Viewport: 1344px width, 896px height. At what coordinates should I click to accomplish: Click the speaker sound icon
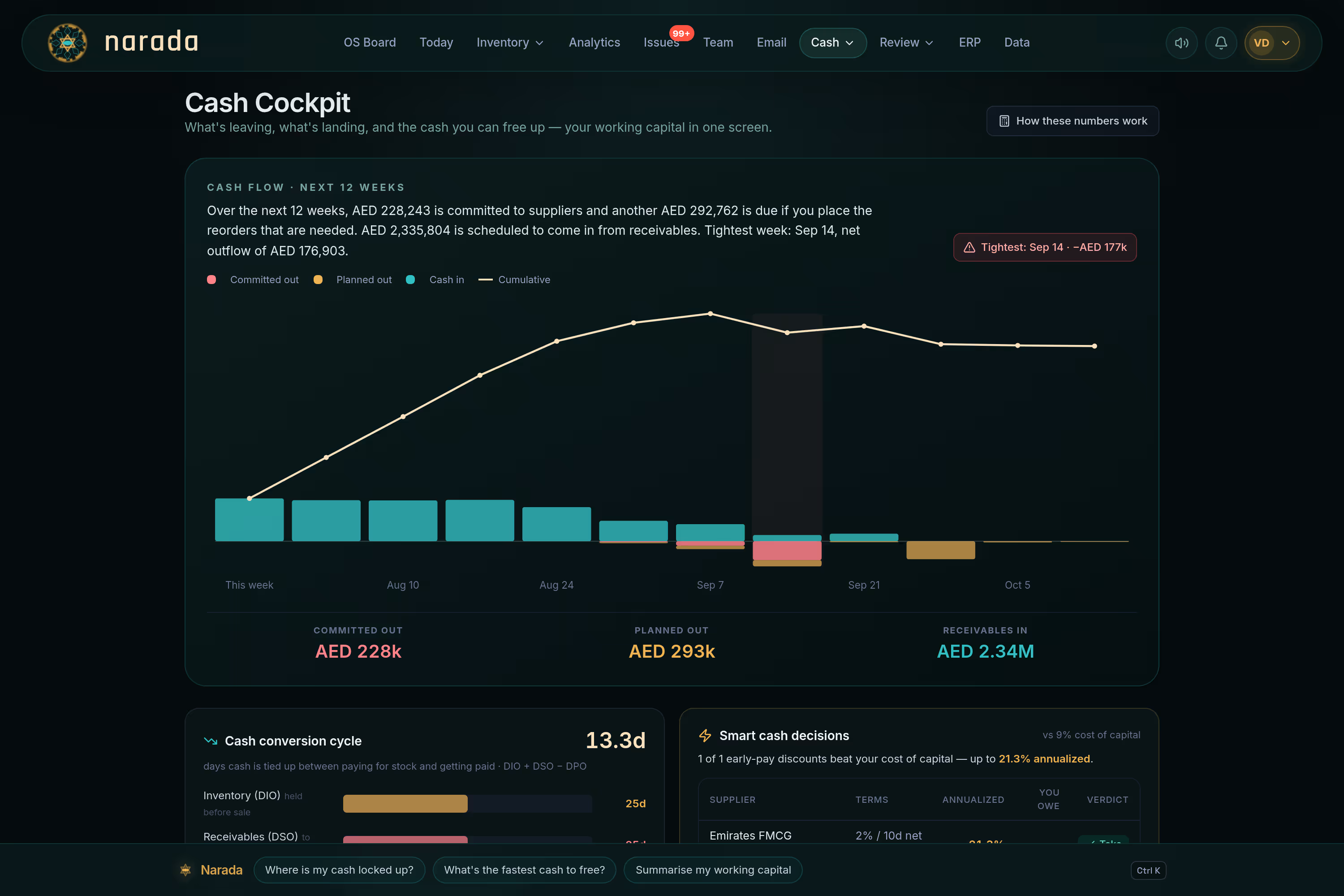coord(1181,43)
